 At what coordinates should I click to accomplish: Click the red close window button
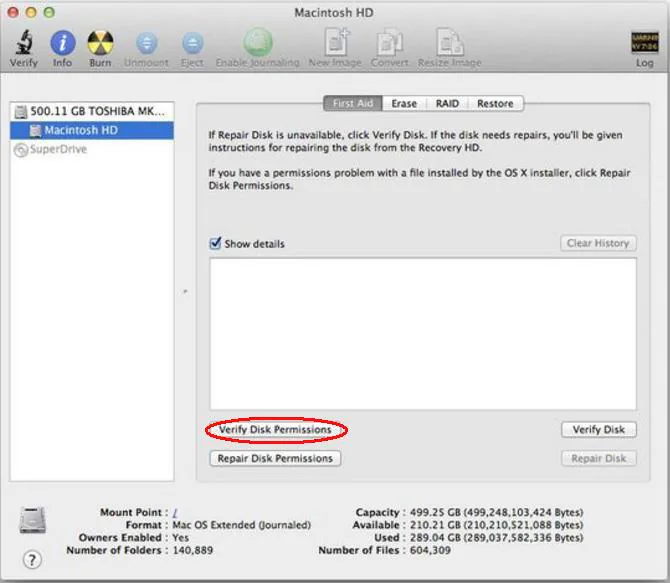click(13, 12)
